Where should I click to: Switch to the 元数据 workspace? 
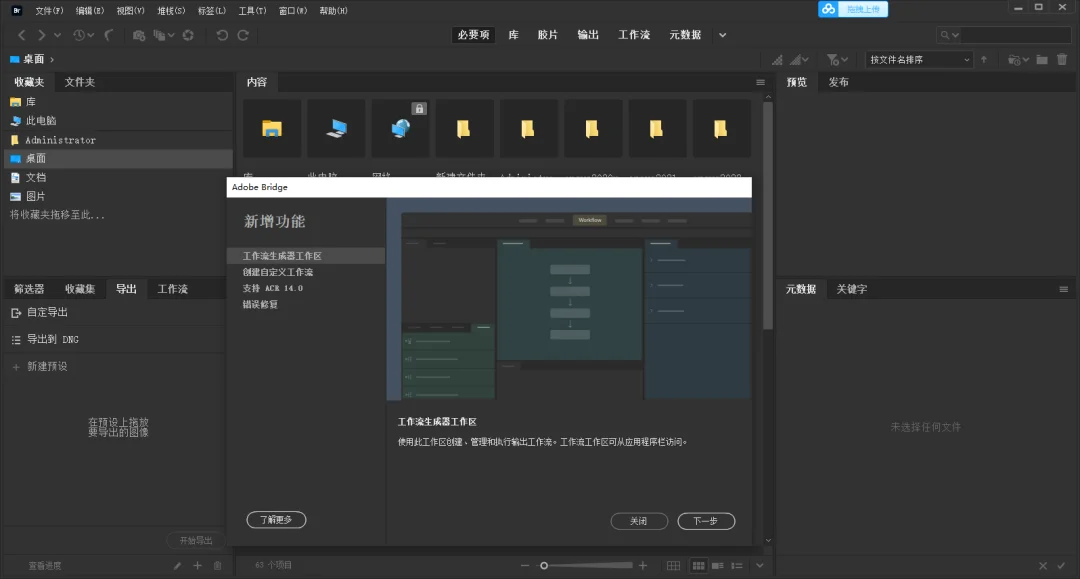(x=685, y=35)
